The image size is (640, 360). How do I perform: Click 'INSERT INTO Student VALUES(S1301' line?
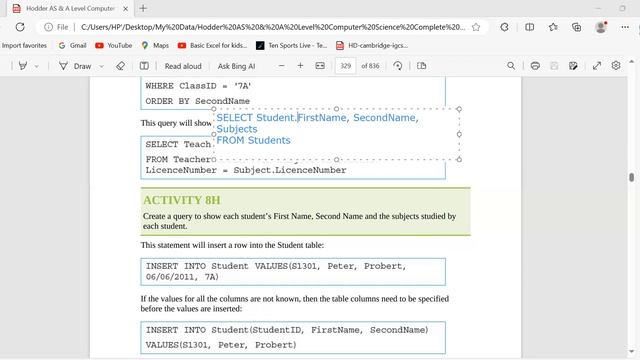click(276, 266)
